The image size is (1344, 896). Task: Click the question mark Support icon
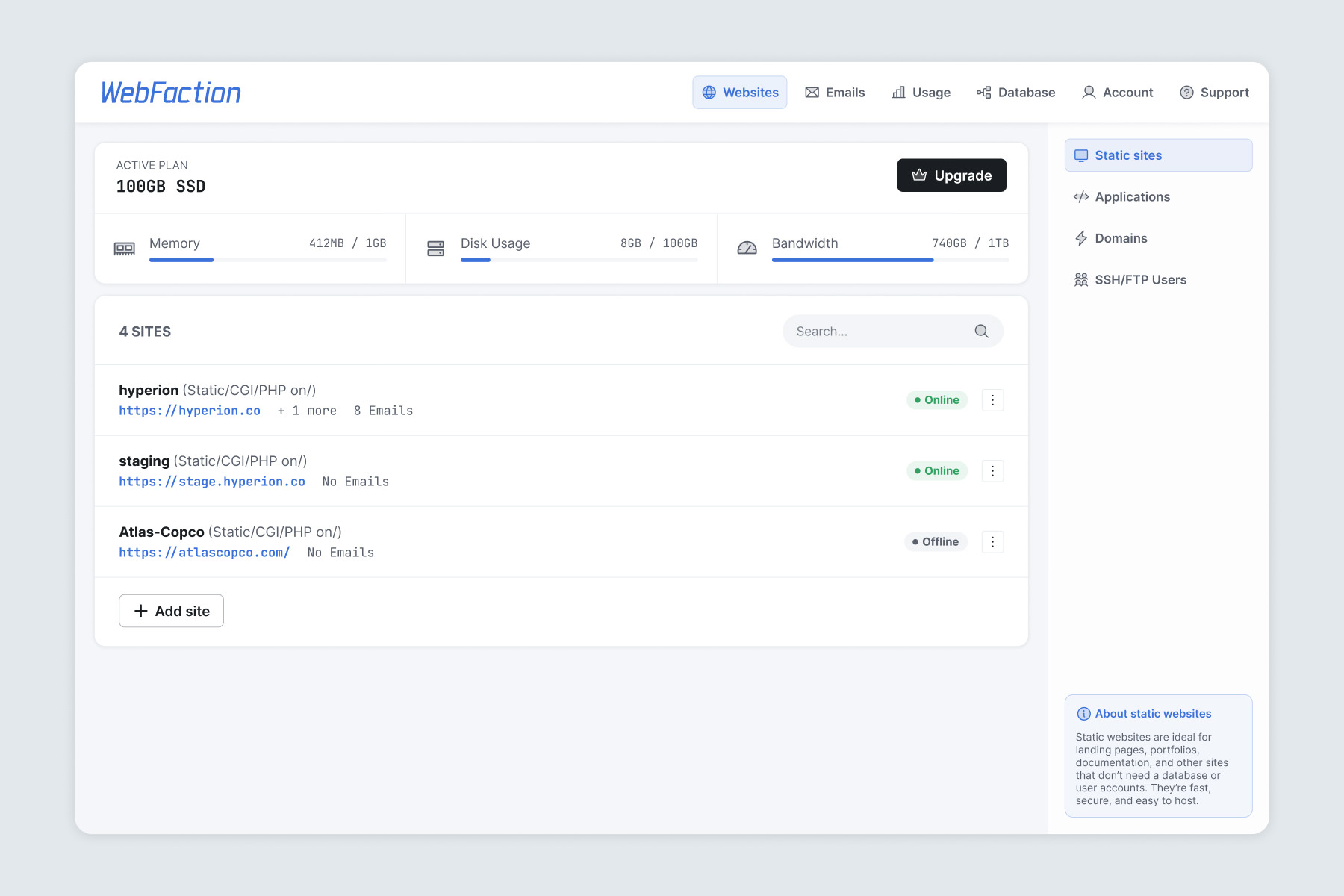click(x=1186, y=93)
